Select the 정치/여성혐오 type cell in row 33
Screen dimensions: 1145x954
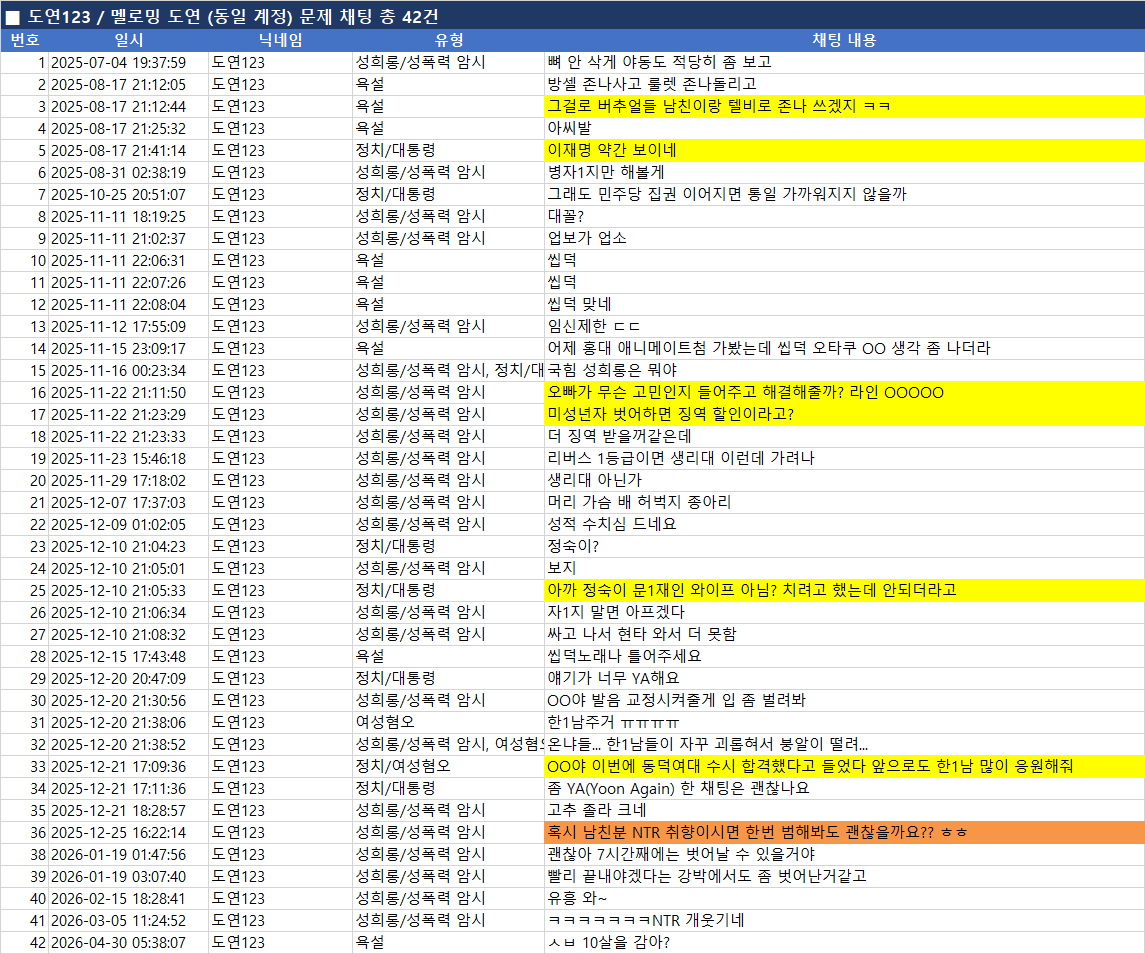[448, 766]
